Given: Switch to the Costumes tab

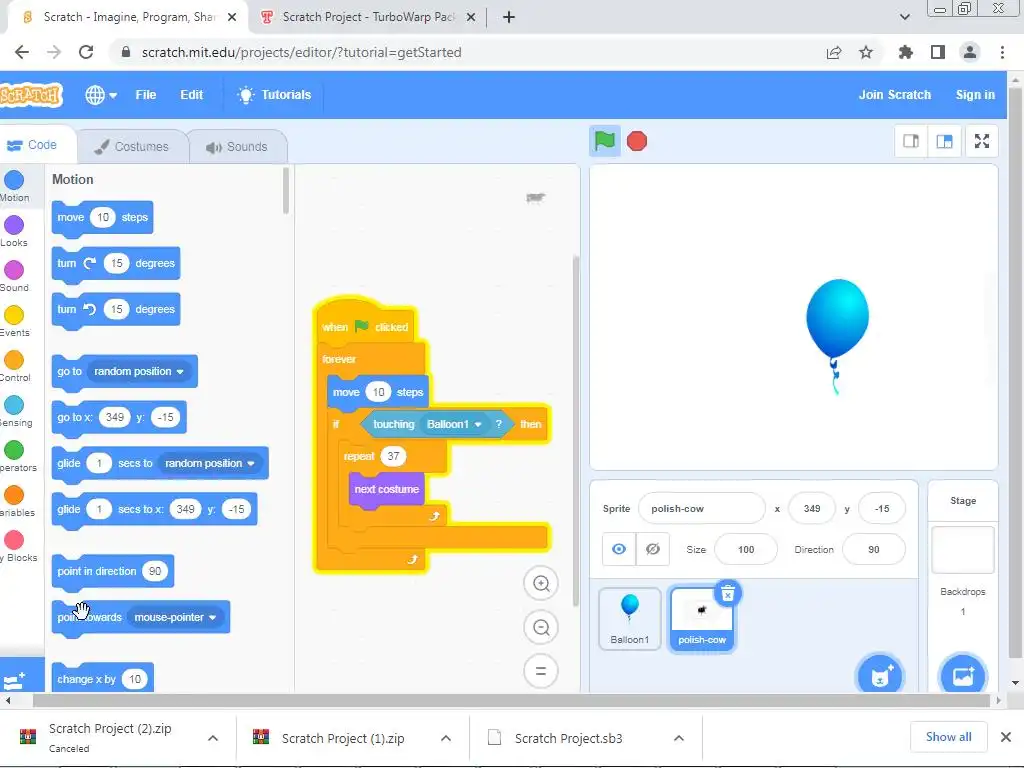Looking at the screenshot, I should tap(132, 146).
